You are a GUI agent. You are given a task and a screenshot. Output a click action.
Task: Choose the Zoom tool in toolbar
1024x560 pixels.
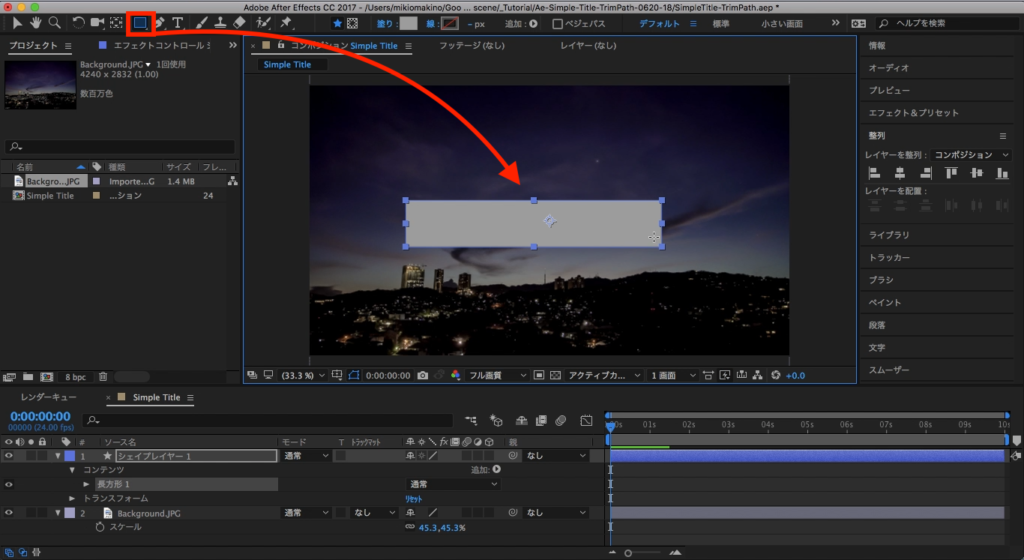(x=55, y=22)
